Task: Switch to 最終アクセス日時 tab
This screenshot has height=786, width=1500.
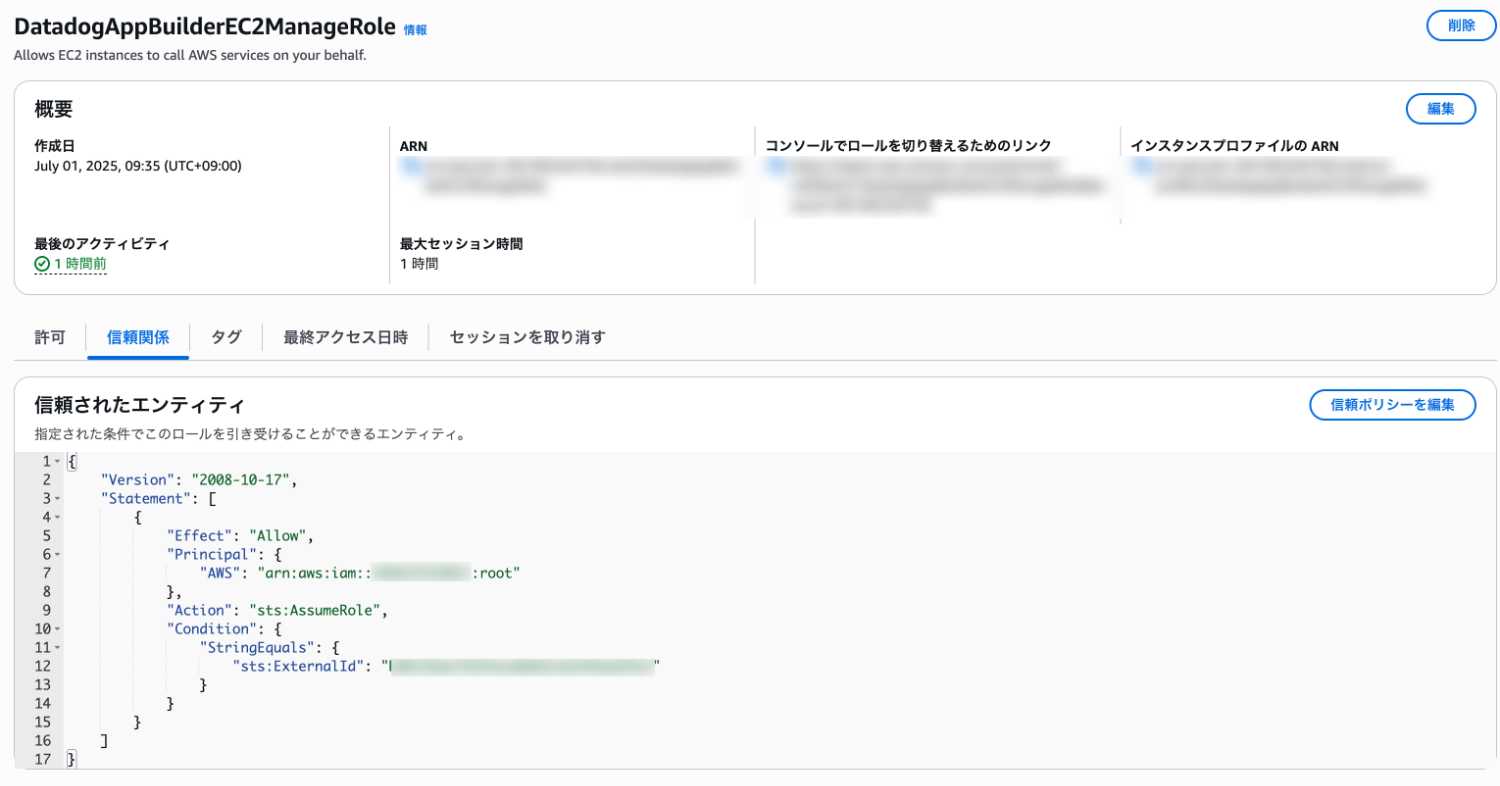Action: point(345,337)
